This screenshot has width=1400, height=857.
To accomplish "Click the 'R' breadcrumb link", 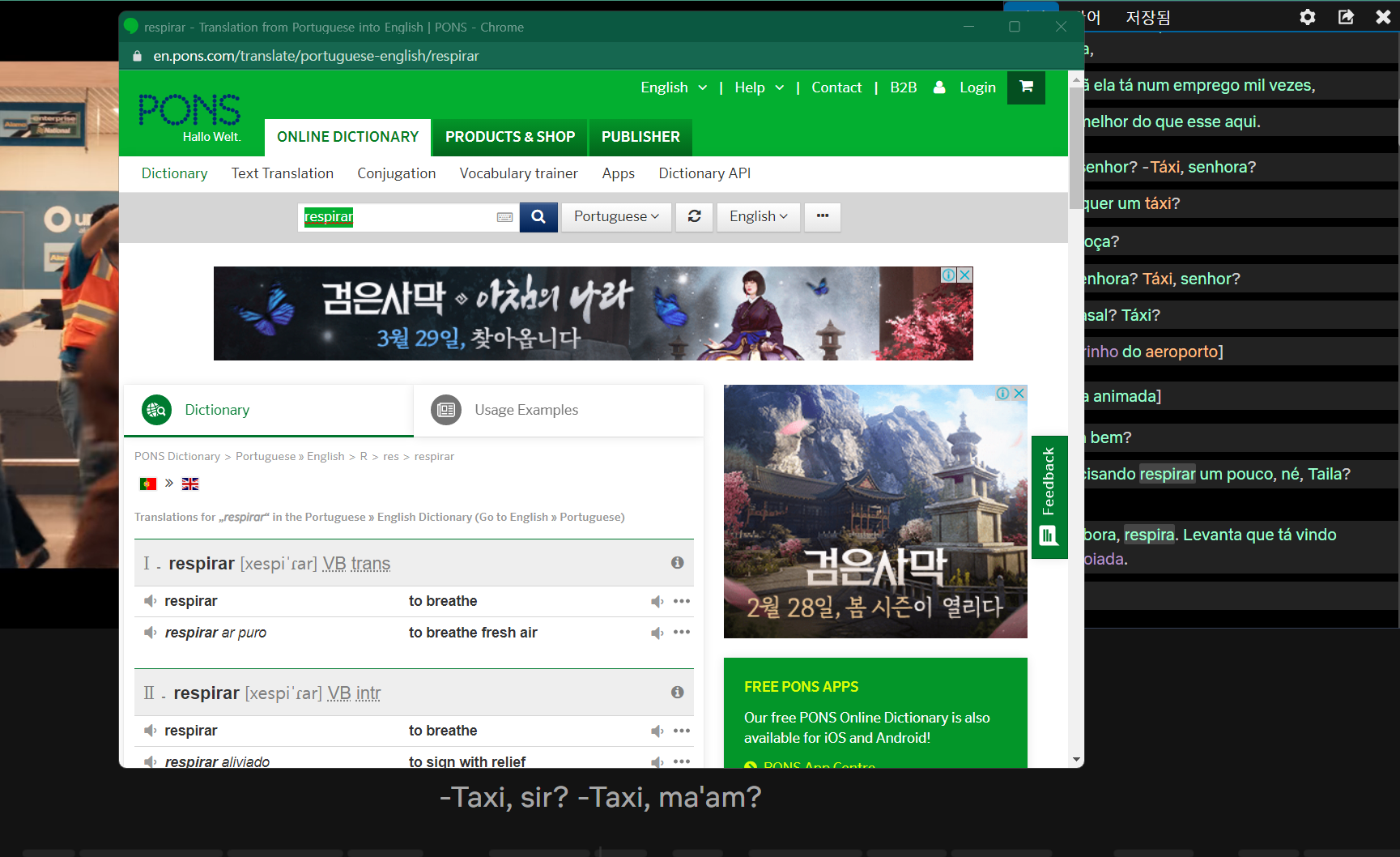I will click(364, 457).
